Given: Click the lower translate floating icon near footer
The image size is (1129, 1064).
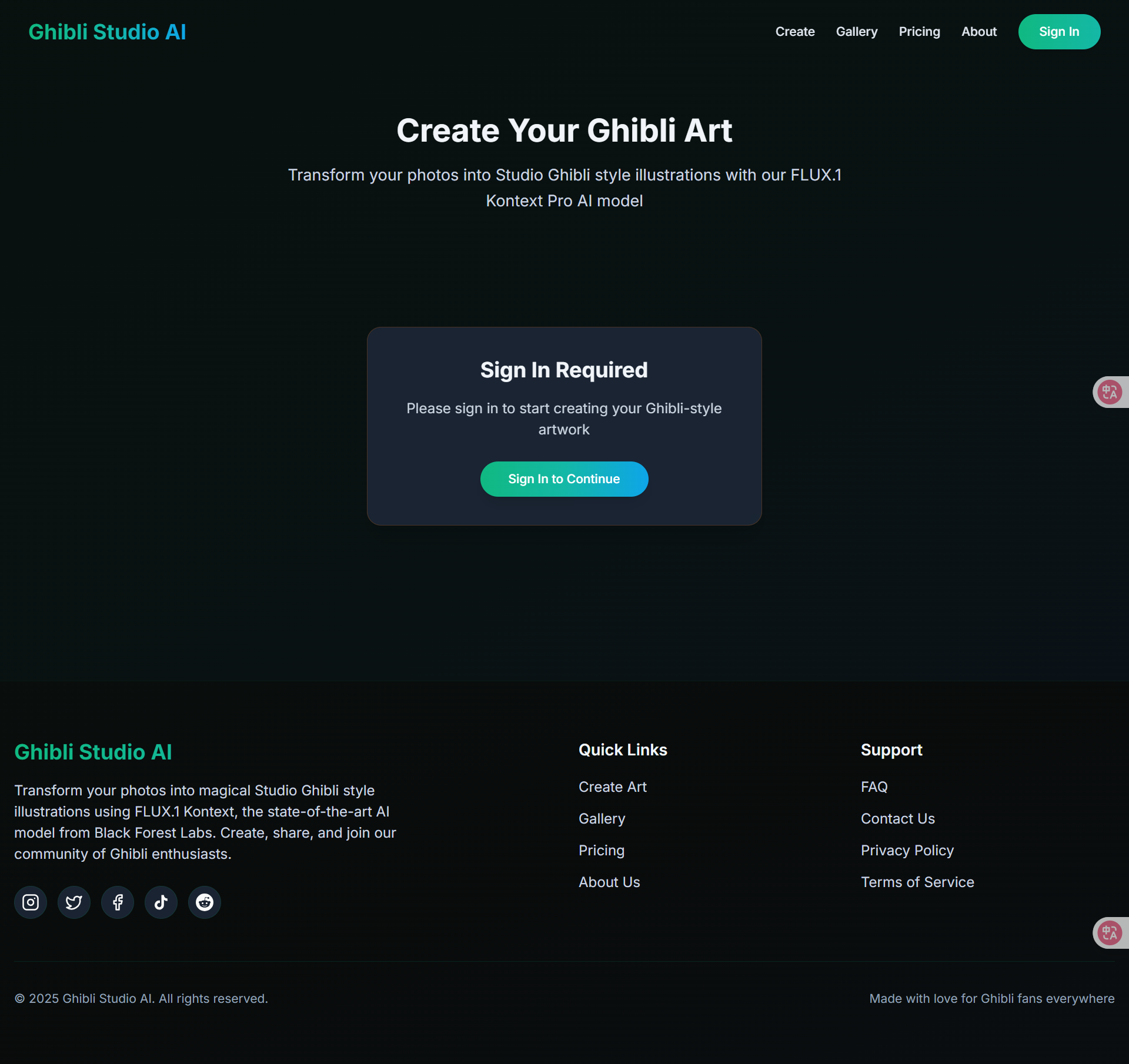Looking at the screenshot, I should pos(1110,932).
